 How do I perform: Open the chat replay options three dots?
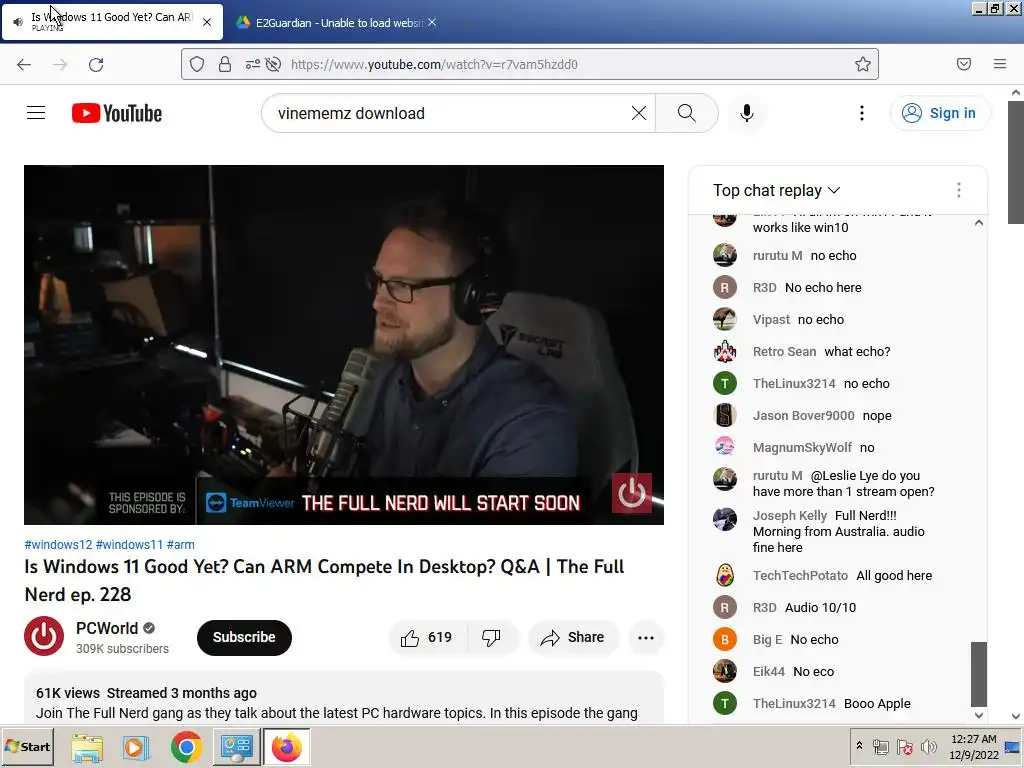(959, 190)
